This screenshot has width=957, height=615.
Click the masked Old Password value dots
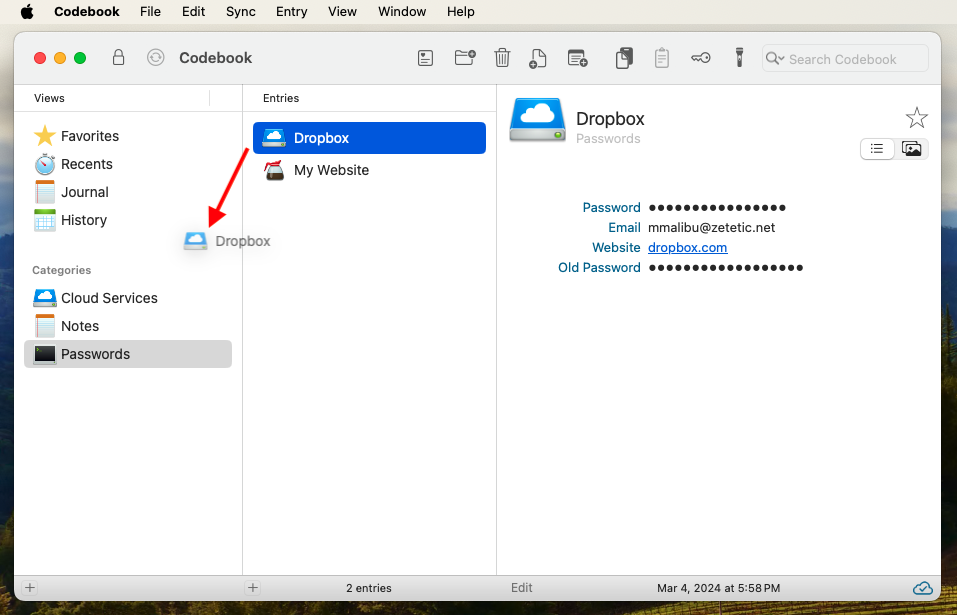(726, 268)
